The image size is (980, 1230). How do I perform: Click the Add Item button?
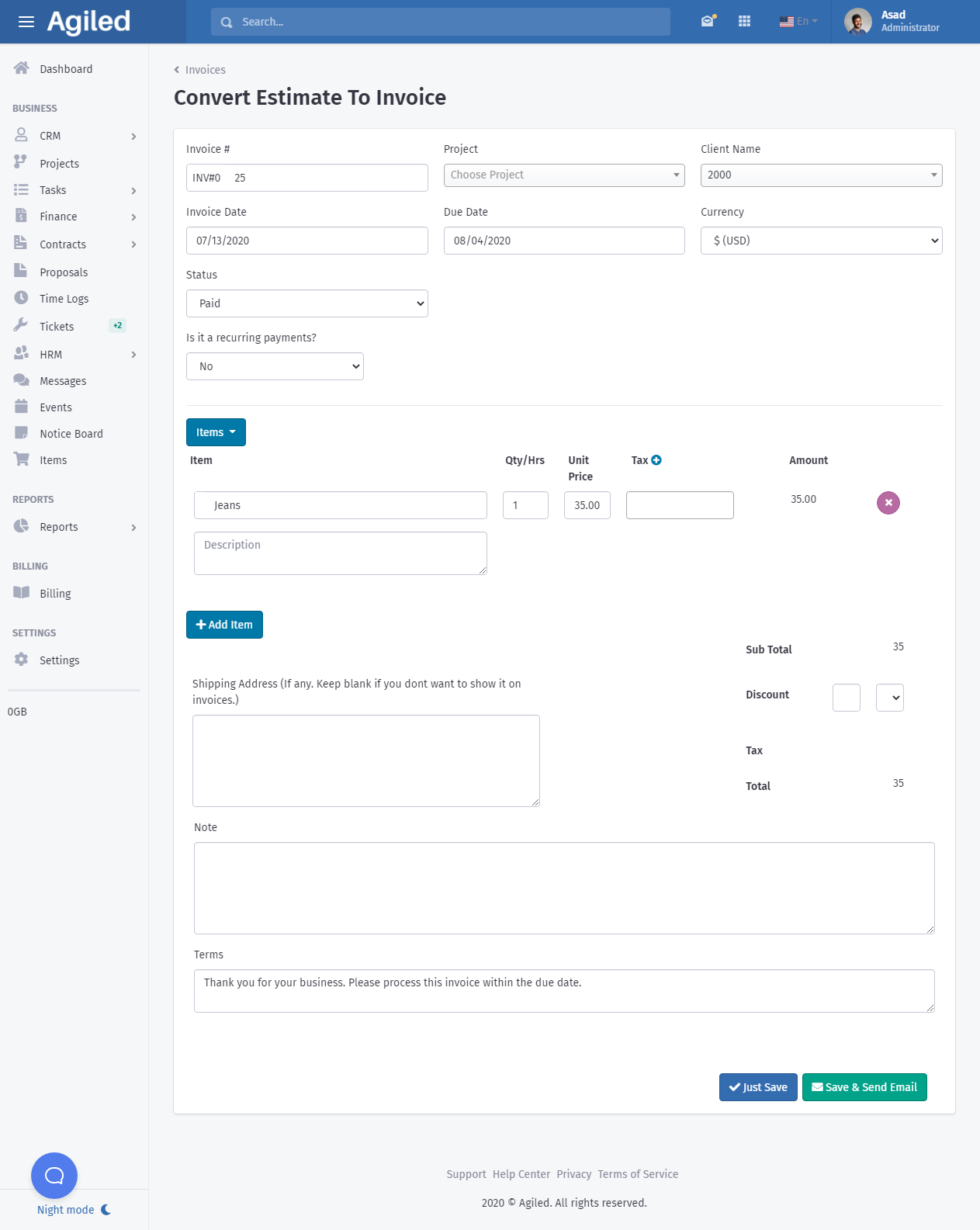point(224,625)
